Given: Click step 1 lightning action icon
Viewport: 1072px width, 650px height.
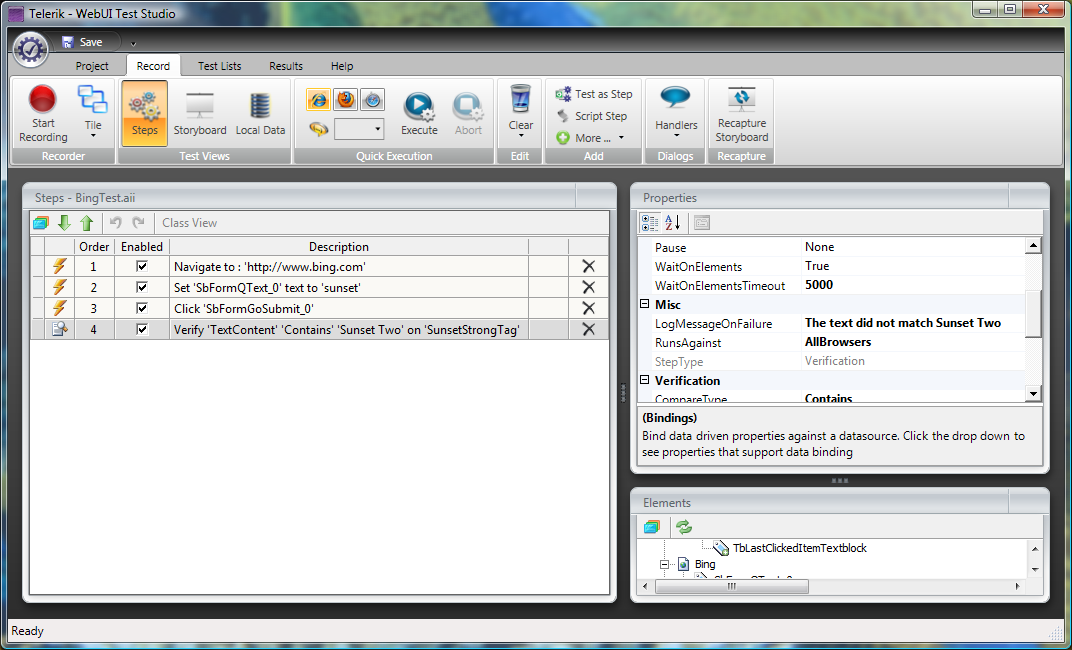Looking at the screenshot, I should click(59, 267).
